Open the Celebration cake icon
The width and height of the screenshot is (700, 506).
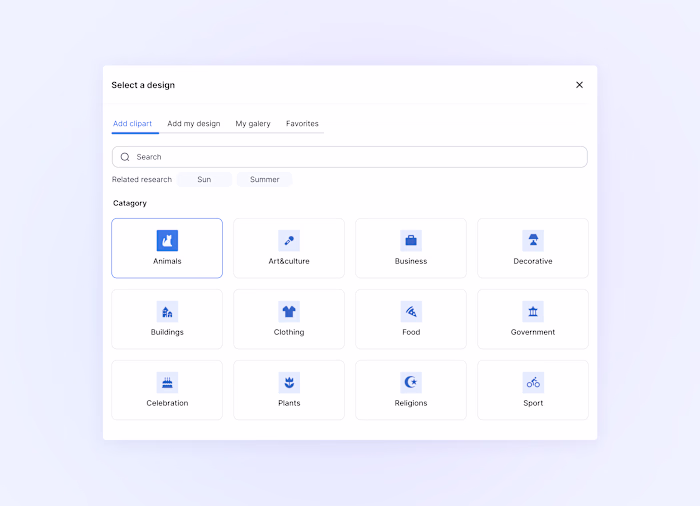click(167, 383)
